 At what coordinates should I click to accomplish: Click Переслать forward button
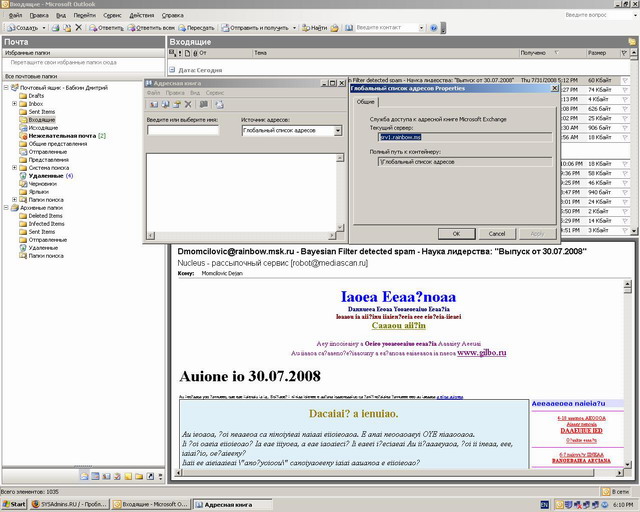(x=196, y=28)
